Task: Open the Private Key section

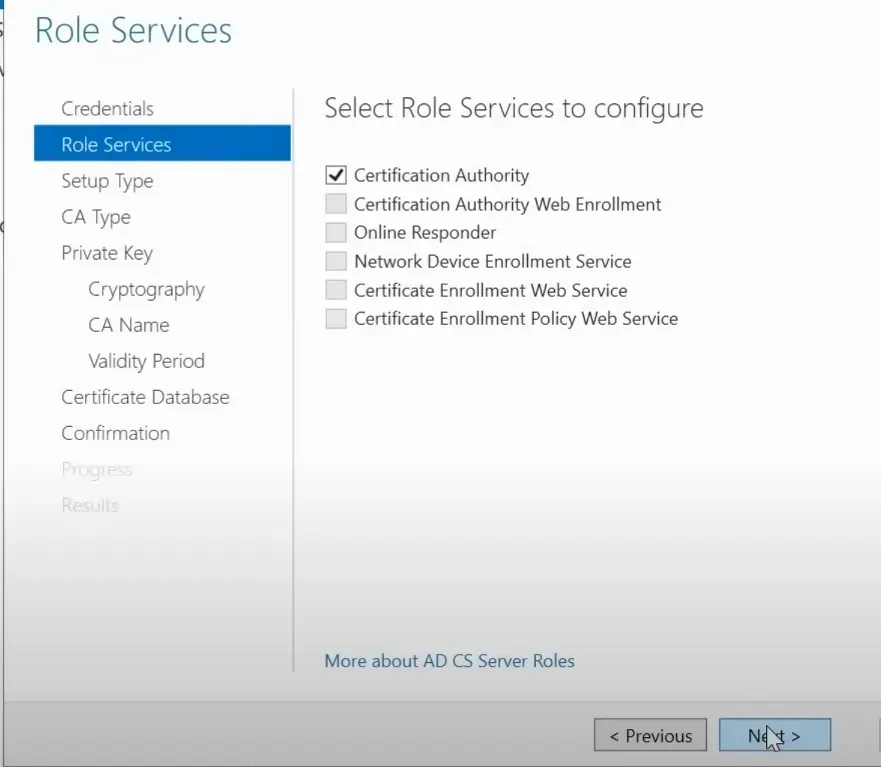Action: click(107, 253)
